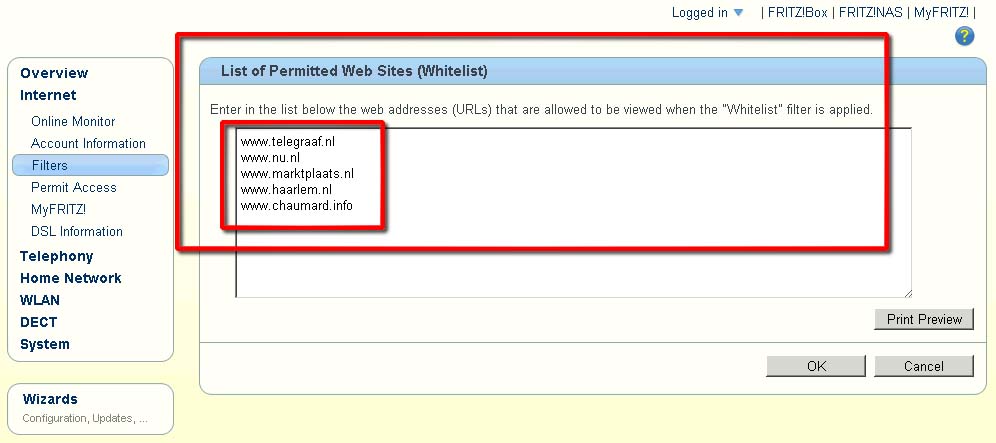Open Permit Access in the sidebar
This screenshot has width=996, height=443.
pyautogui.click(x=74, y=187)
